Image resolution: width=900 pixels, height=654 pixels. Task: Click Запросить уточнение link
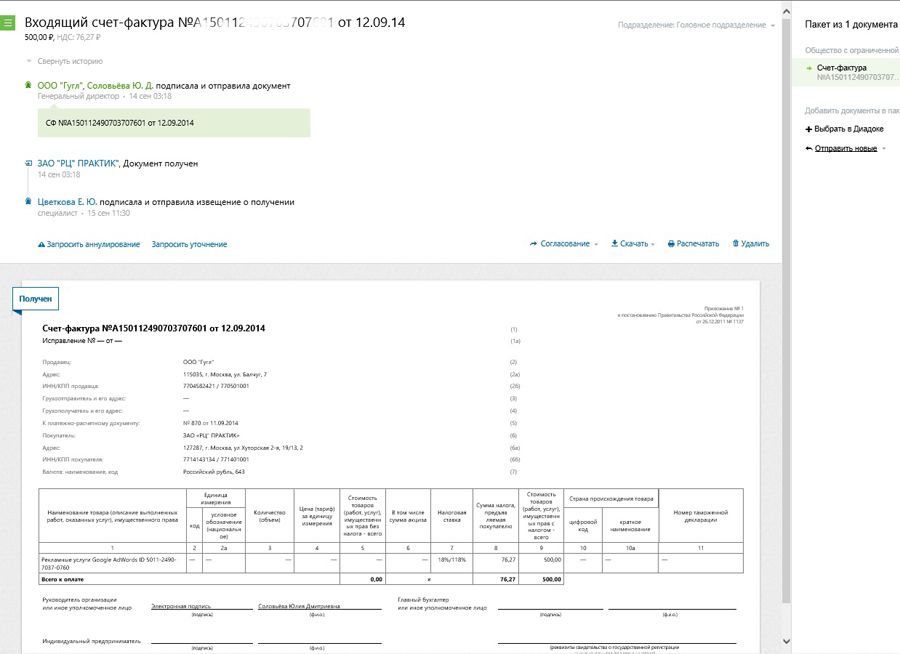(x=189, y=244)
